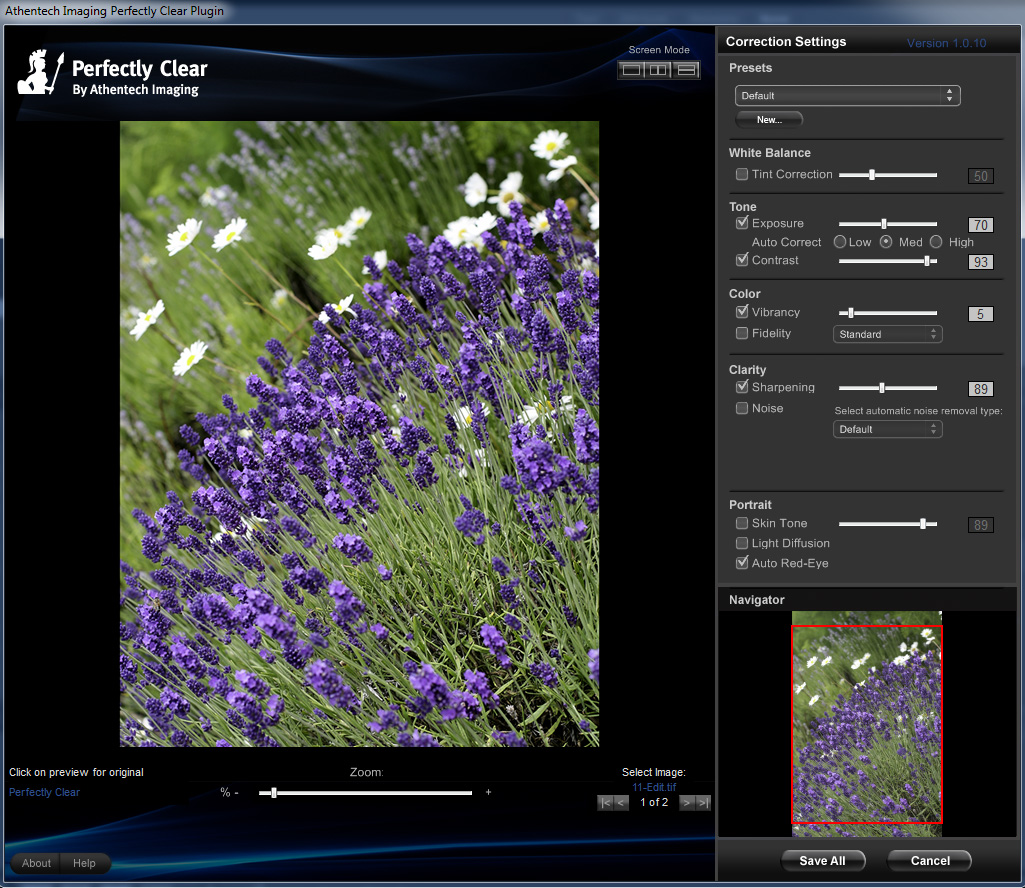Choose Med auto correct radio button
The height and width of the screenshot is (888, 1025).
(x=886, y=242)
